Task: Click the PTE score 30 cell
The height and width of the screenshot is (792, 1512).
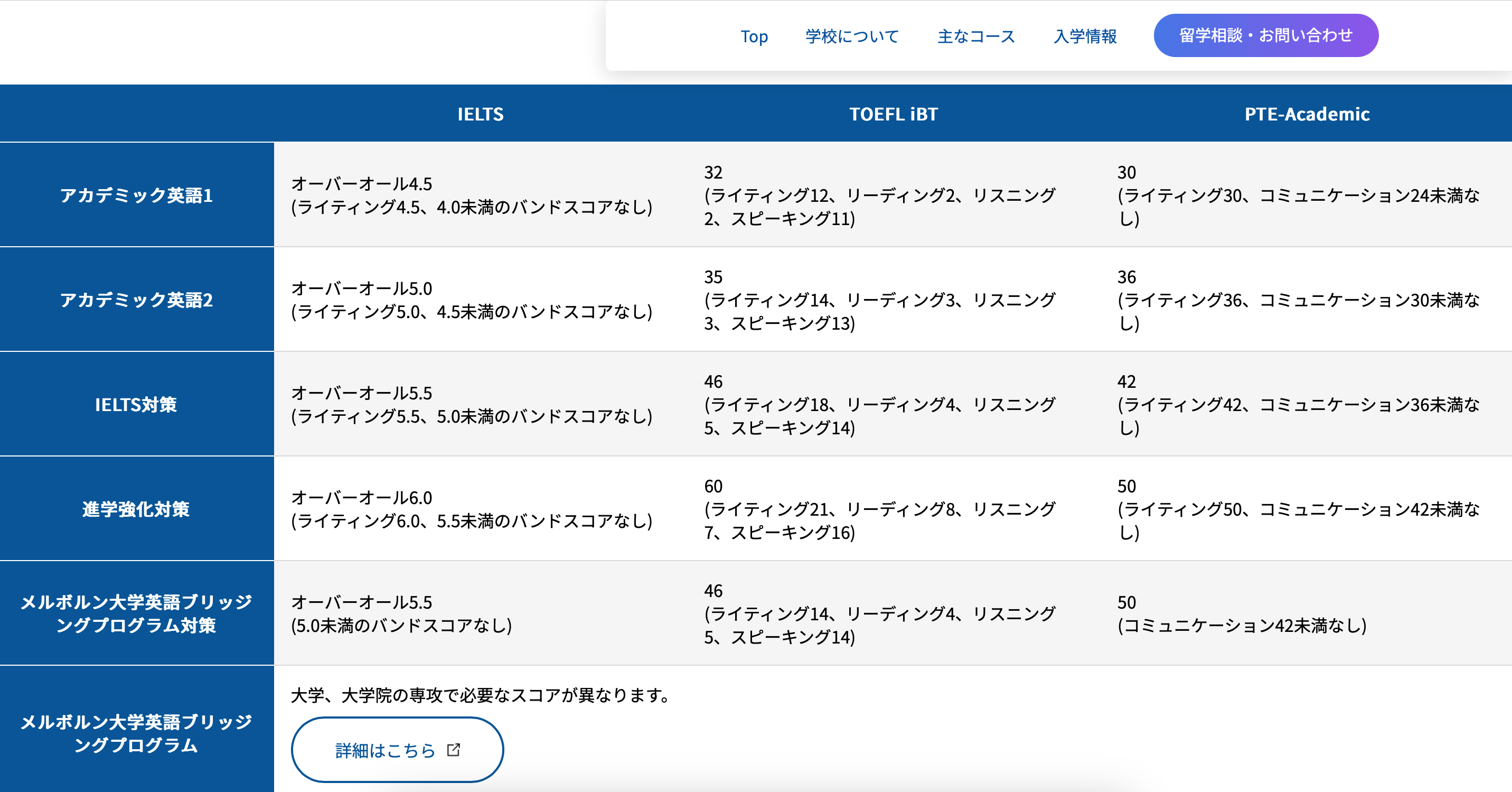Action: [x=1307, y=195]
